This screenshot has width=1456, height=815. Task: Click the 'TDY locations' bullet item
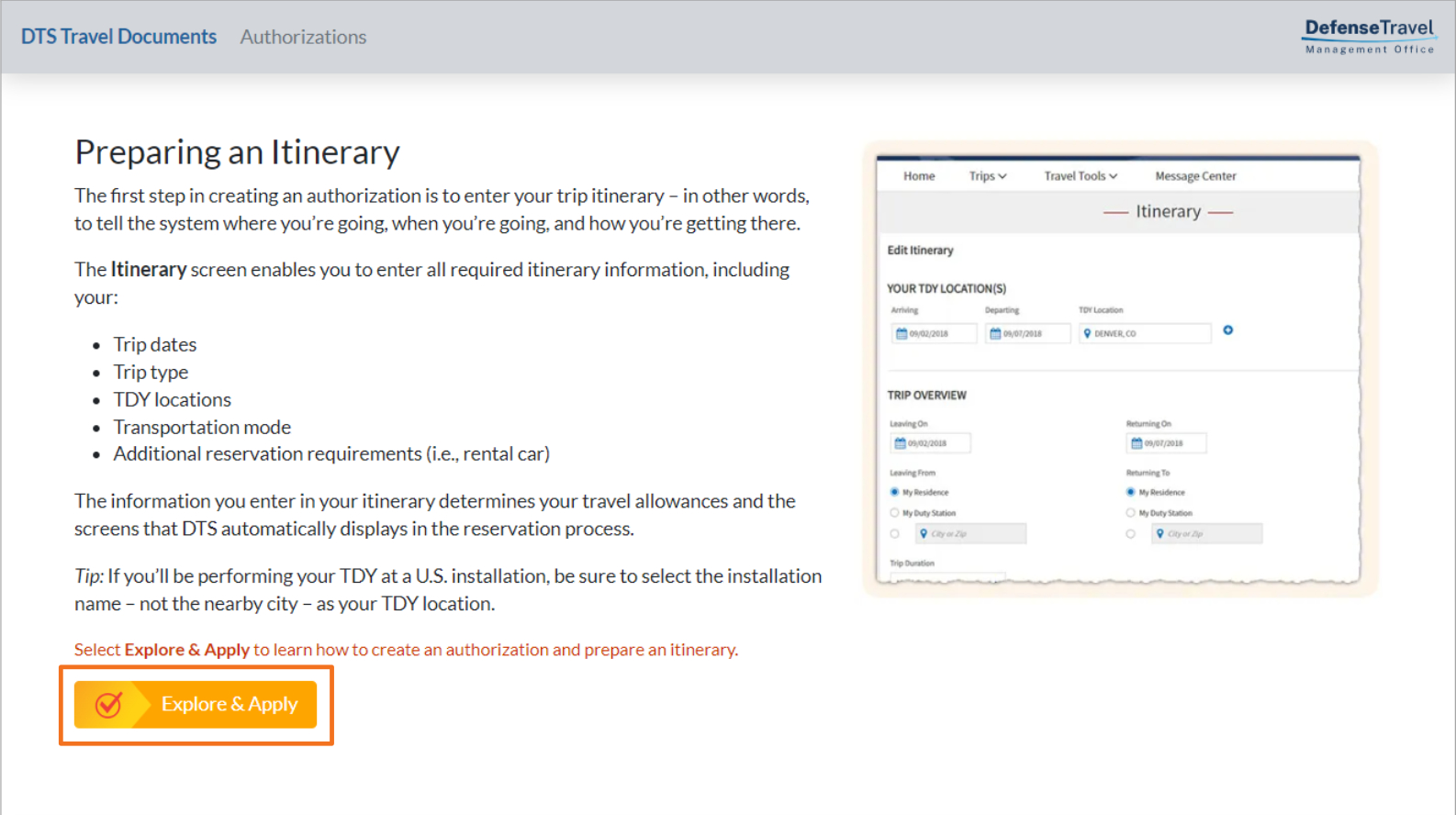[172, 400]
